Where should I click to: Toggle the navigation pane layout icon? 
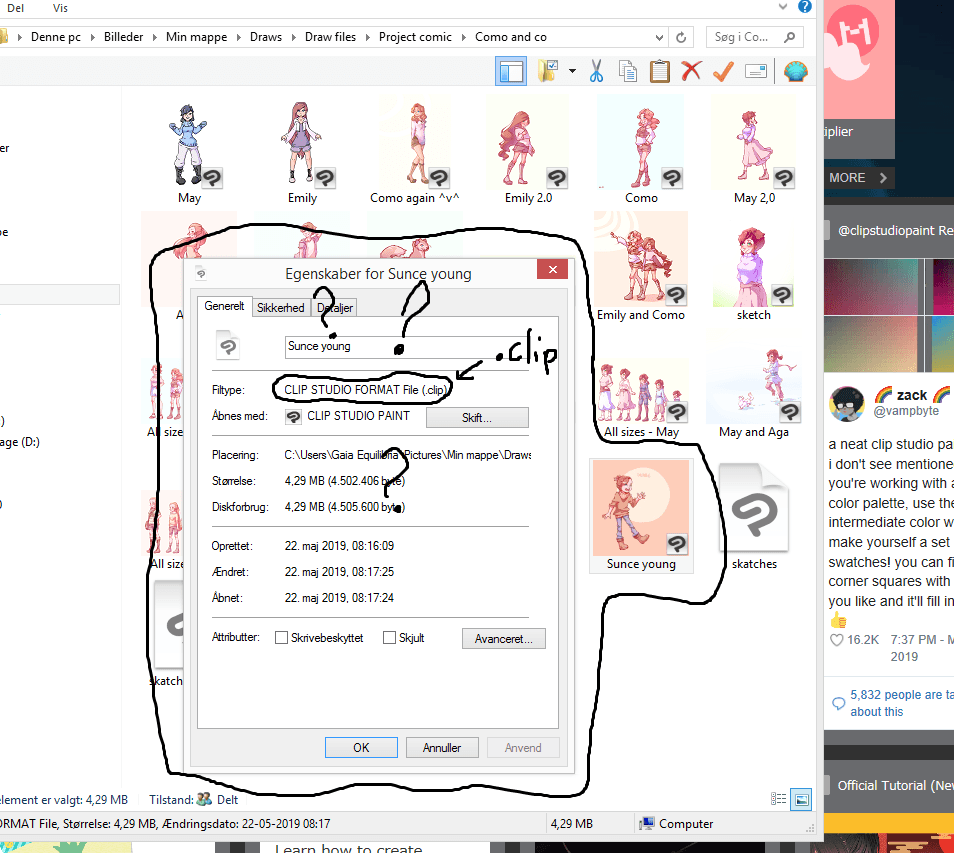511,72
